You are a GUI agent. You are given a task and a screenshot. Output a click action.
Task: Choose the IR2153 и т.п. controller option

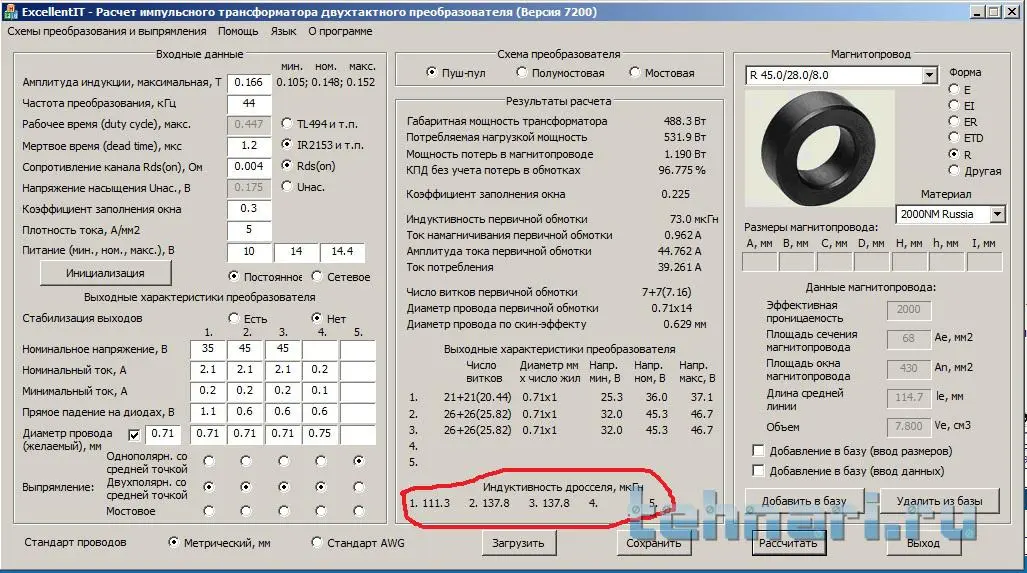click(286, 144)
